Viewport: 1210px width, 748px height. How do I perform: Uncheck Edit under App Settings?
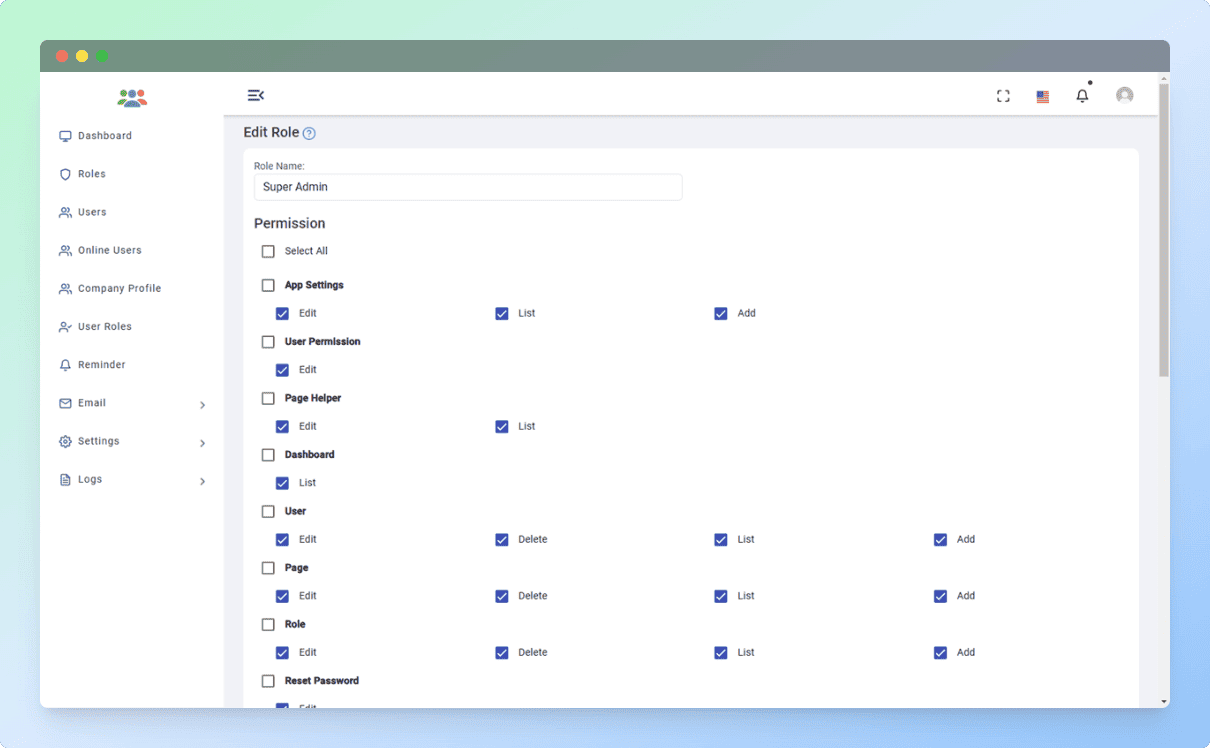pyautogui.click(x=282, y=313)
